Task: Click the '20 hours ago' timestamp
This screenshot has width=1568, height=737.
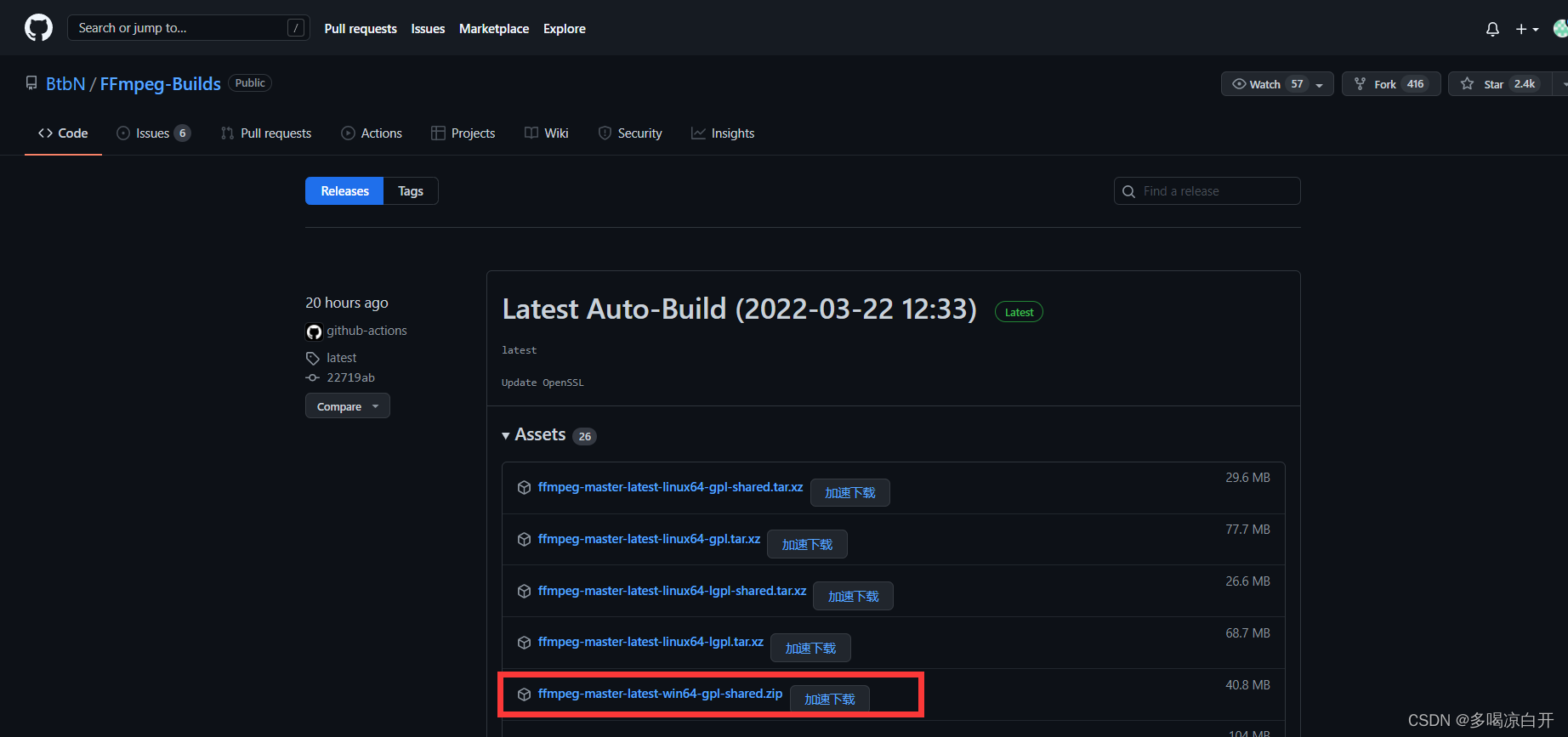Action: 347,303
